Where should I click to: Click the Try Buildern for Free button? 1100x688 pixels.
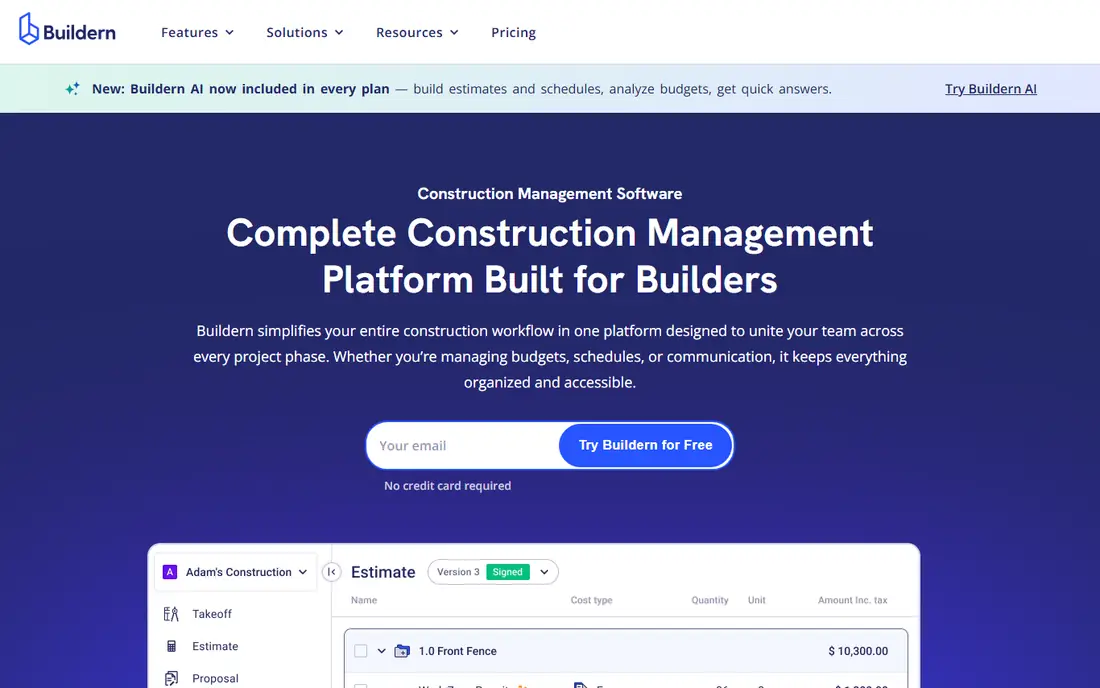click(x=645, y=445)
